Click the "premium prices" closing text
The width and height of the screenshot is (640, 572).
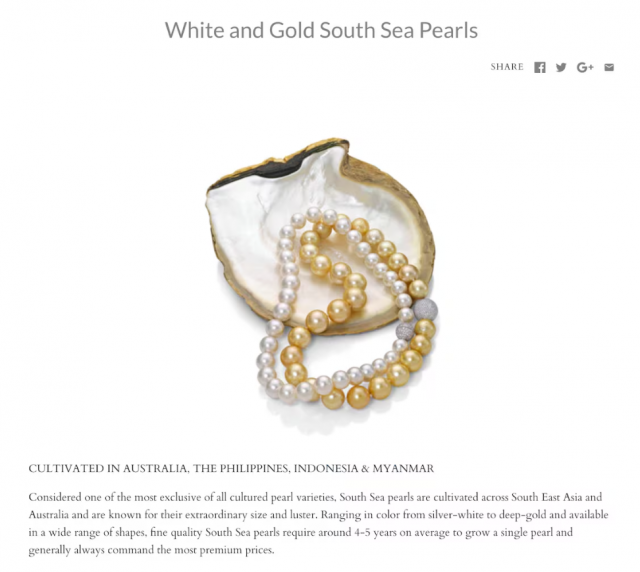[x=237, y=550]
